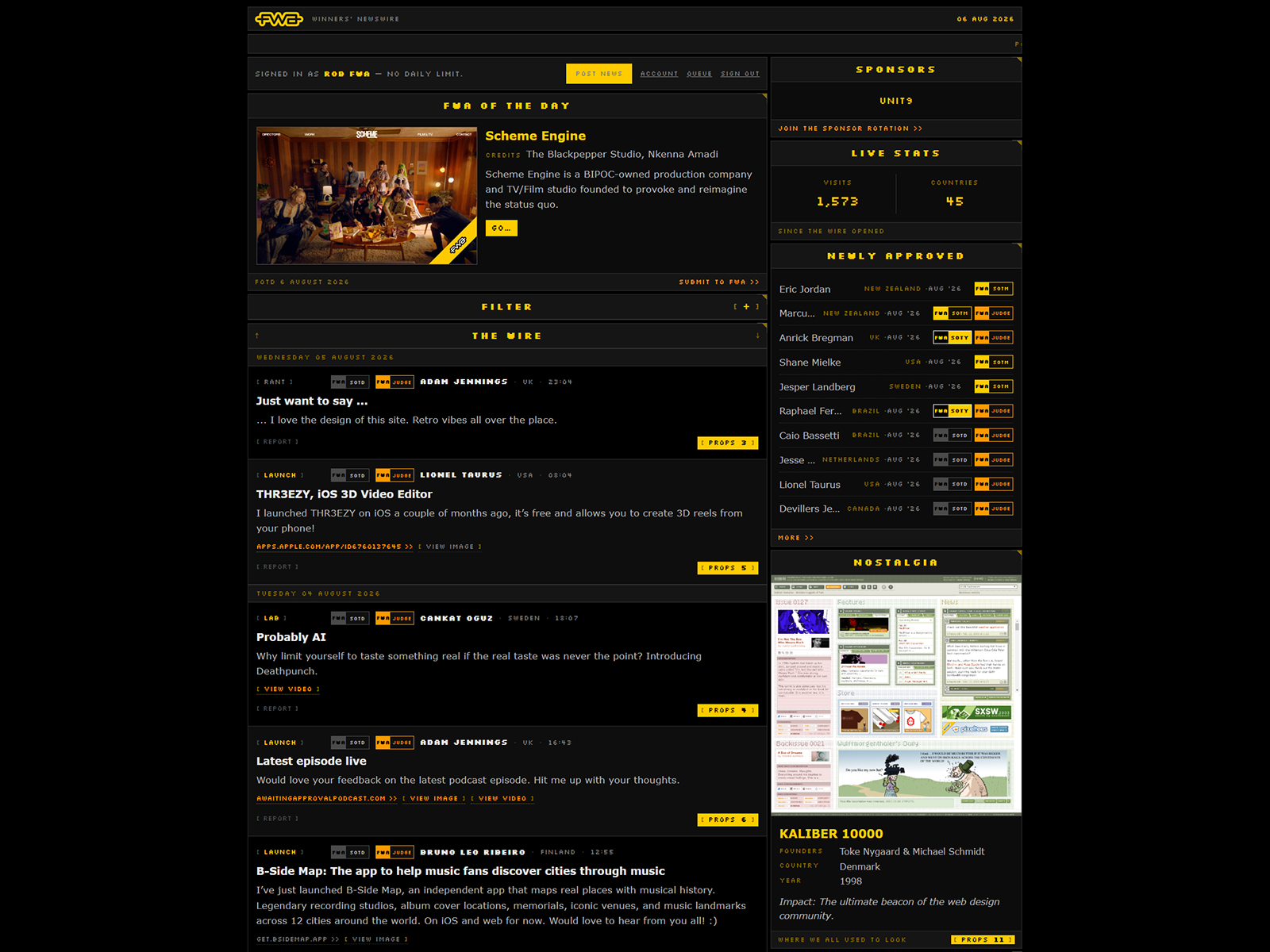Select the RANT category tag
Screen dimensions: 1270x952
tap(275, 382)
